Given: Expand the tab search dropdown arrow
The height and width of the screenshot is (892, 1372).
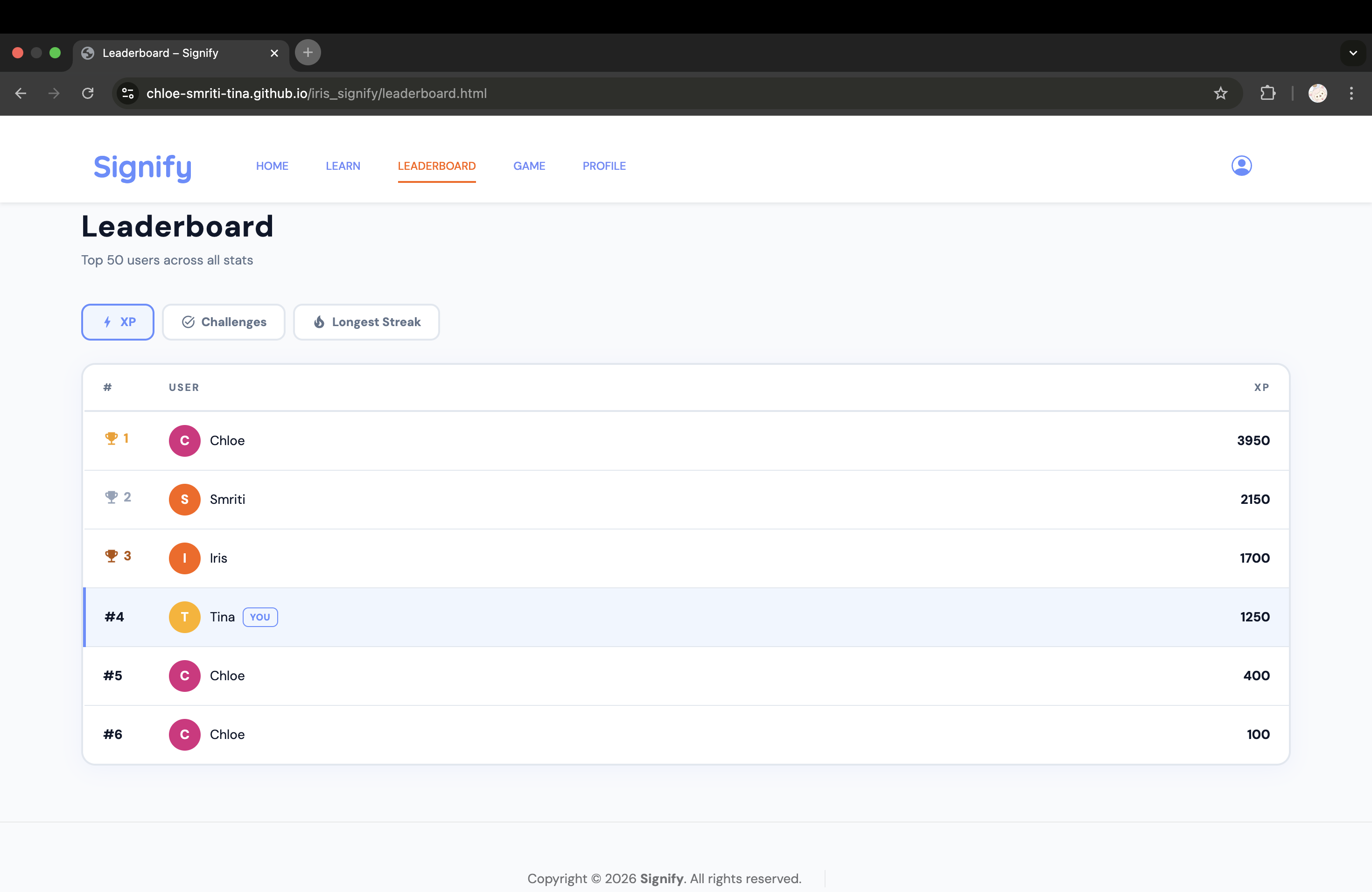Looking at the screenshot, I should coord(1352,53).
